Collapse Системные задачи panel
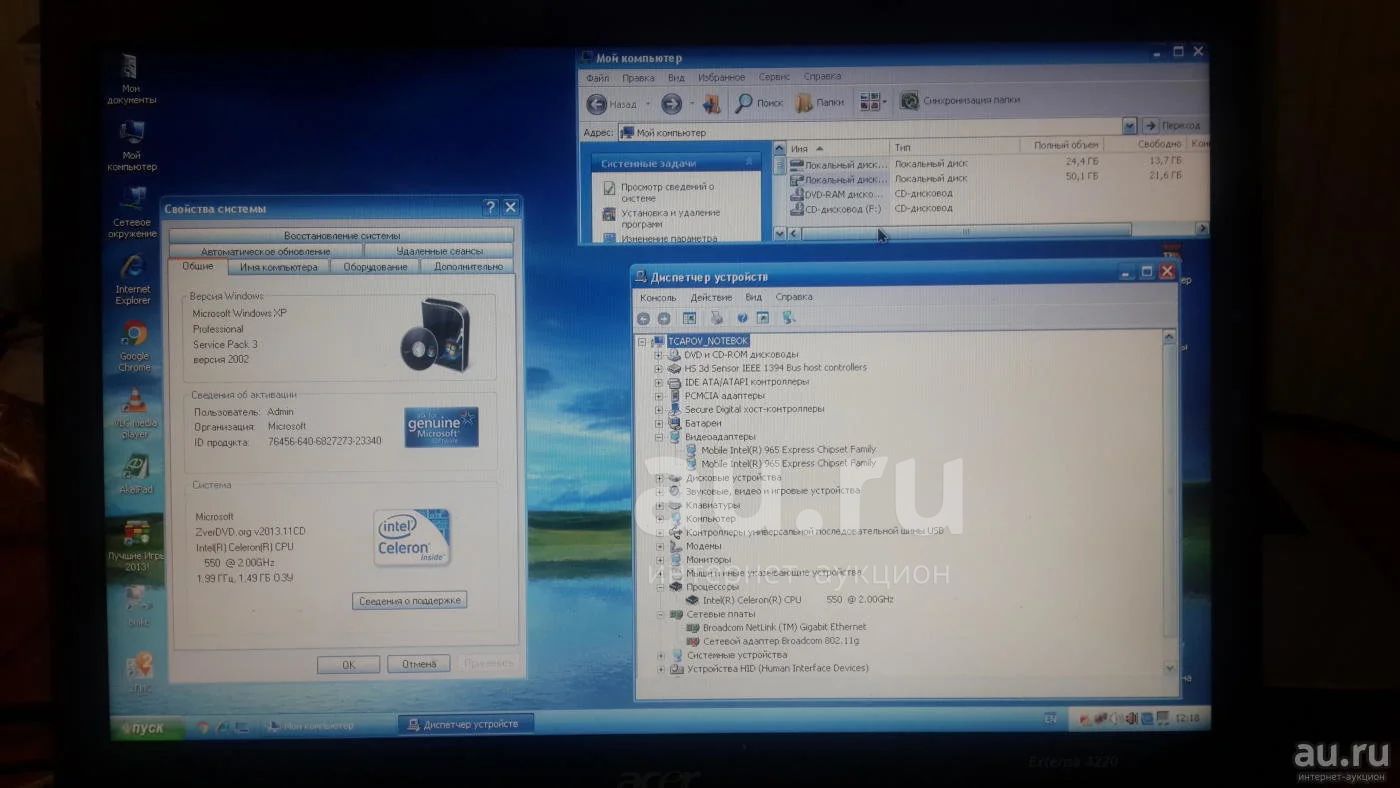 (x=750, y=162)
